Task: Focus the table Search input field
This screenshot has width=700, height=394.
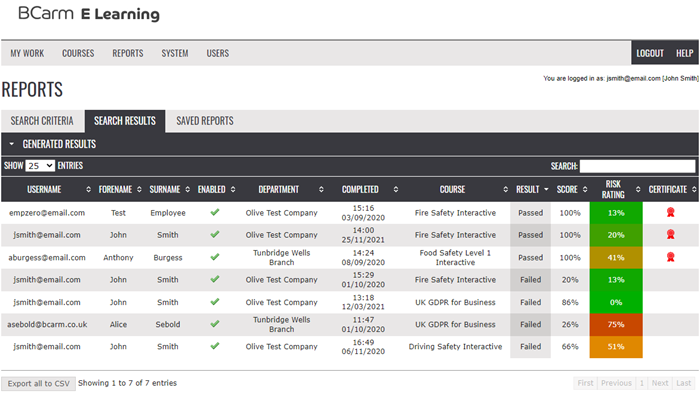Action: click(638, 166)
